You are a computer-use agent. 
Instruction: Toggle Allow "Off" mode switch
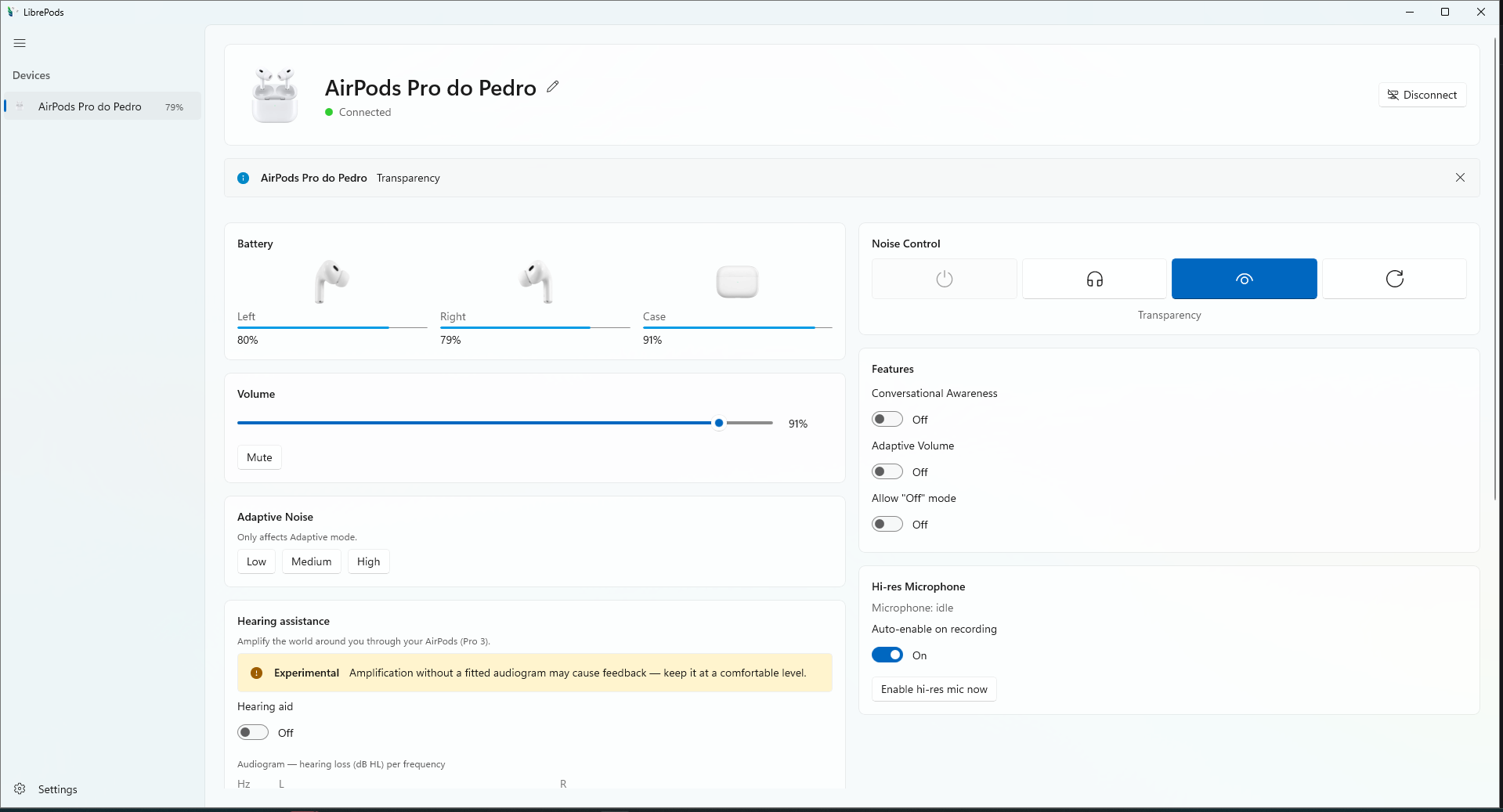tap(887, 524)
